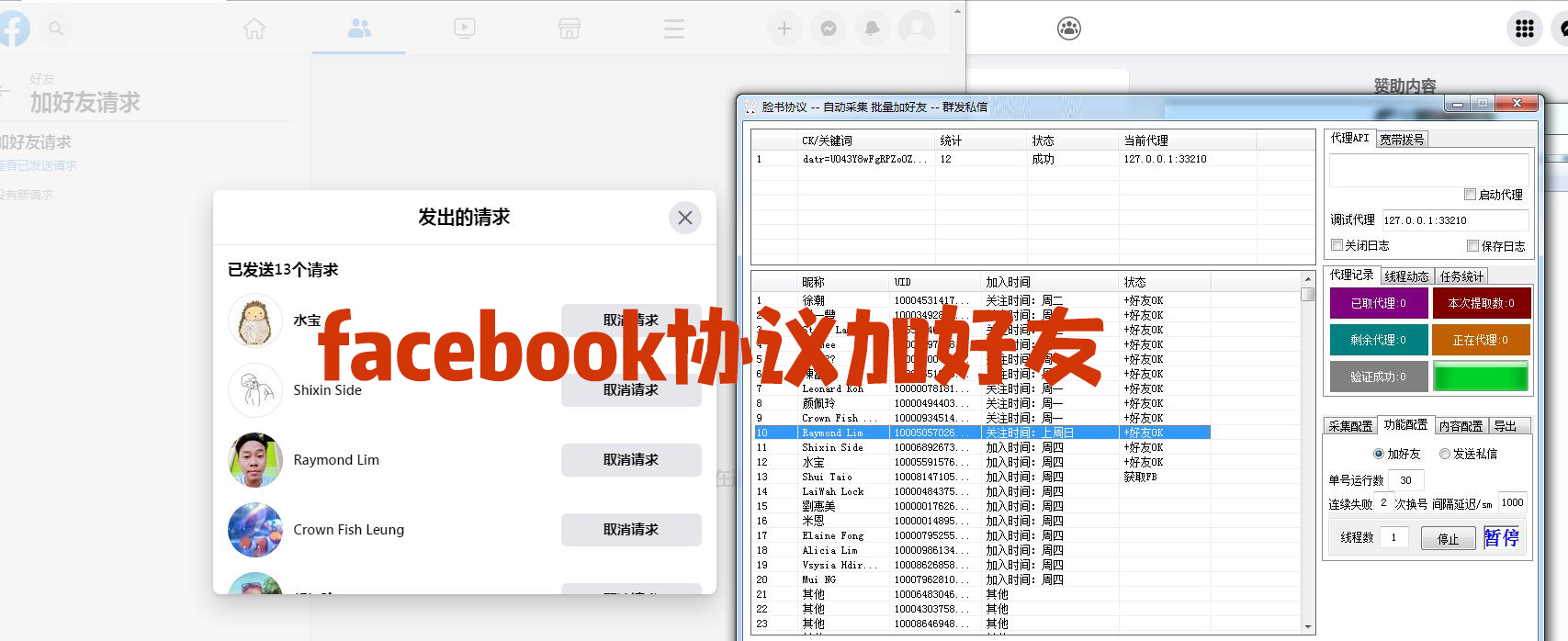Open the nine-dot menu grid icon

1525,28
